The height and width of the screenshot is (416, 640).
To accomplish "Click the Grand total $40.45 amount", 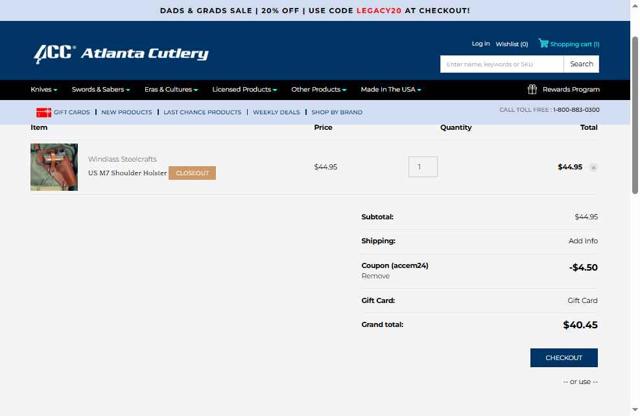I will click(x=580, y=325).
